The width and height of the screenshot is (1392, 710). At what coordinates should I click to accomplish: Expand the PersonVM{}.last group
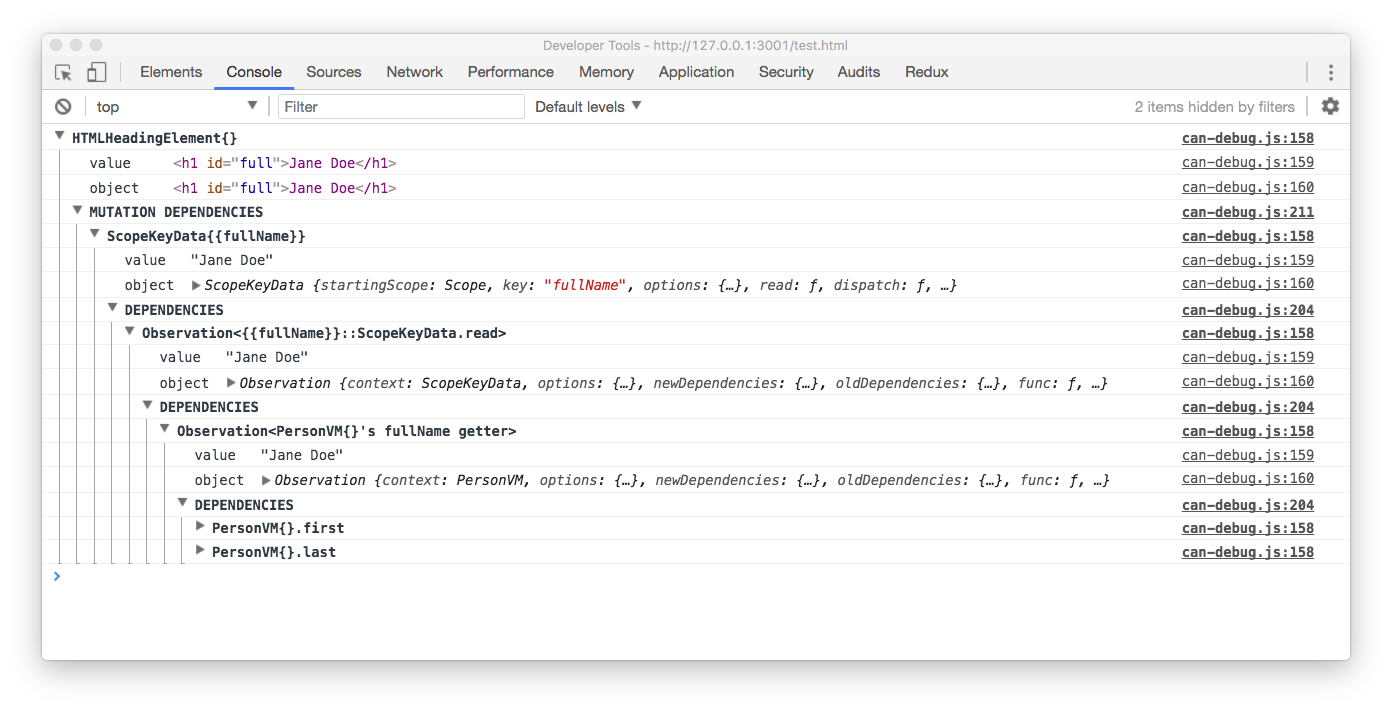tap(200, 551)
